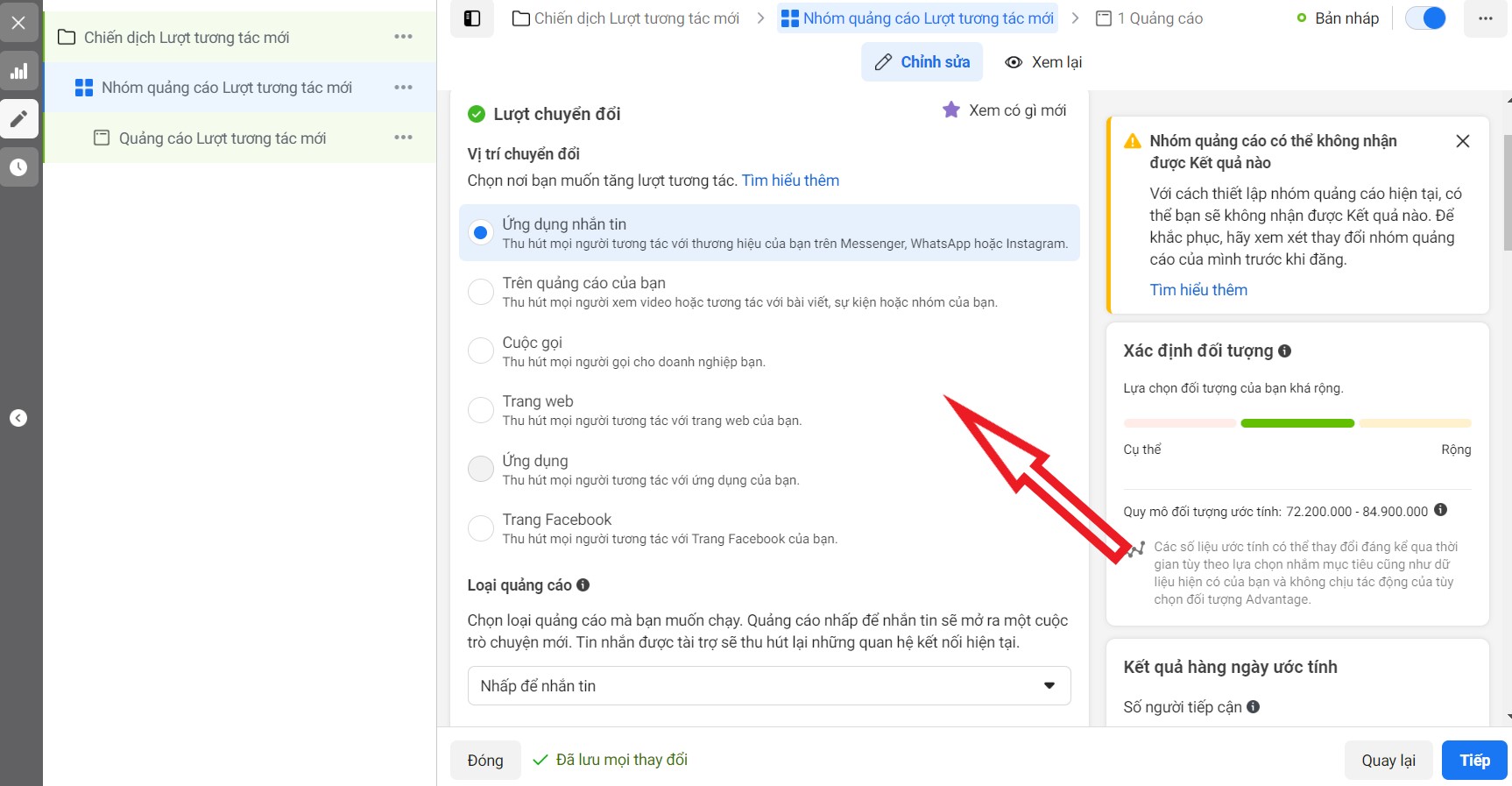
Task: Open Nhấp để nhắn tin dropdown
Action: [769, 686]
